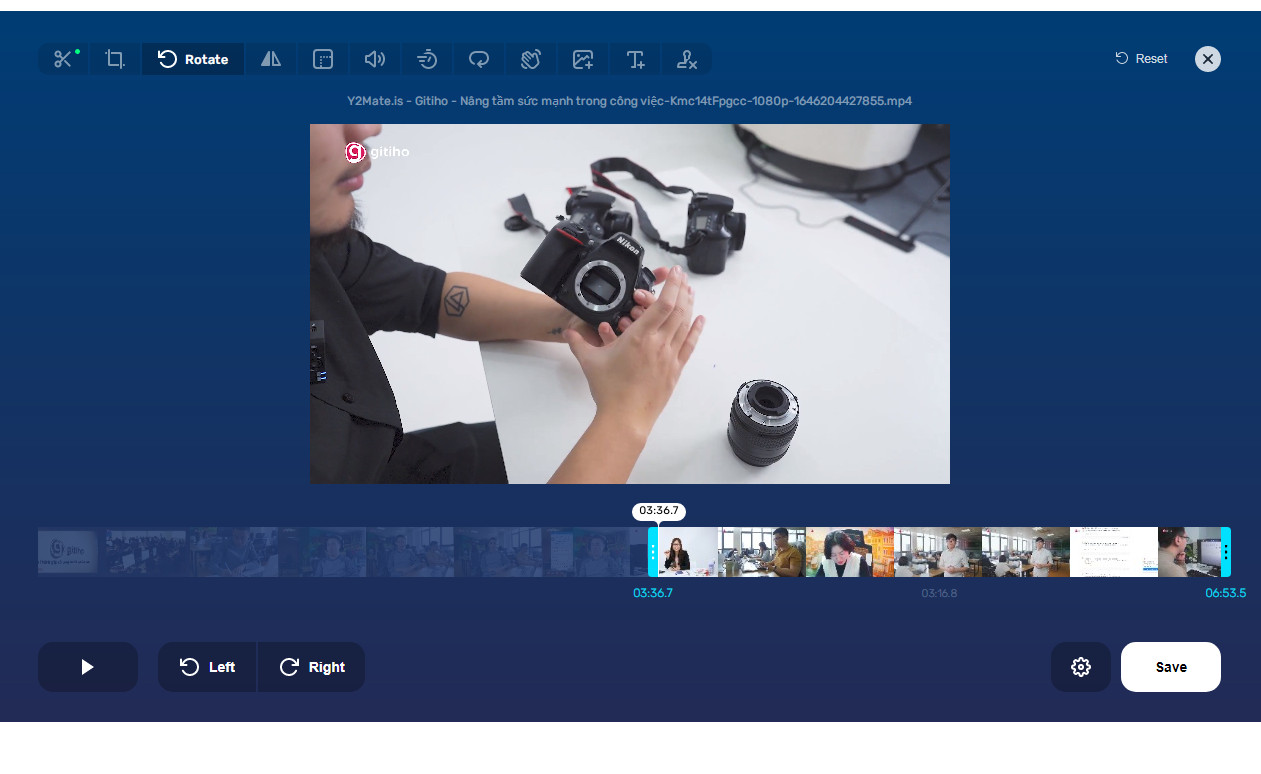Open the Change speed tool
Screen dimensions: 1261x774
click(427, 59)
